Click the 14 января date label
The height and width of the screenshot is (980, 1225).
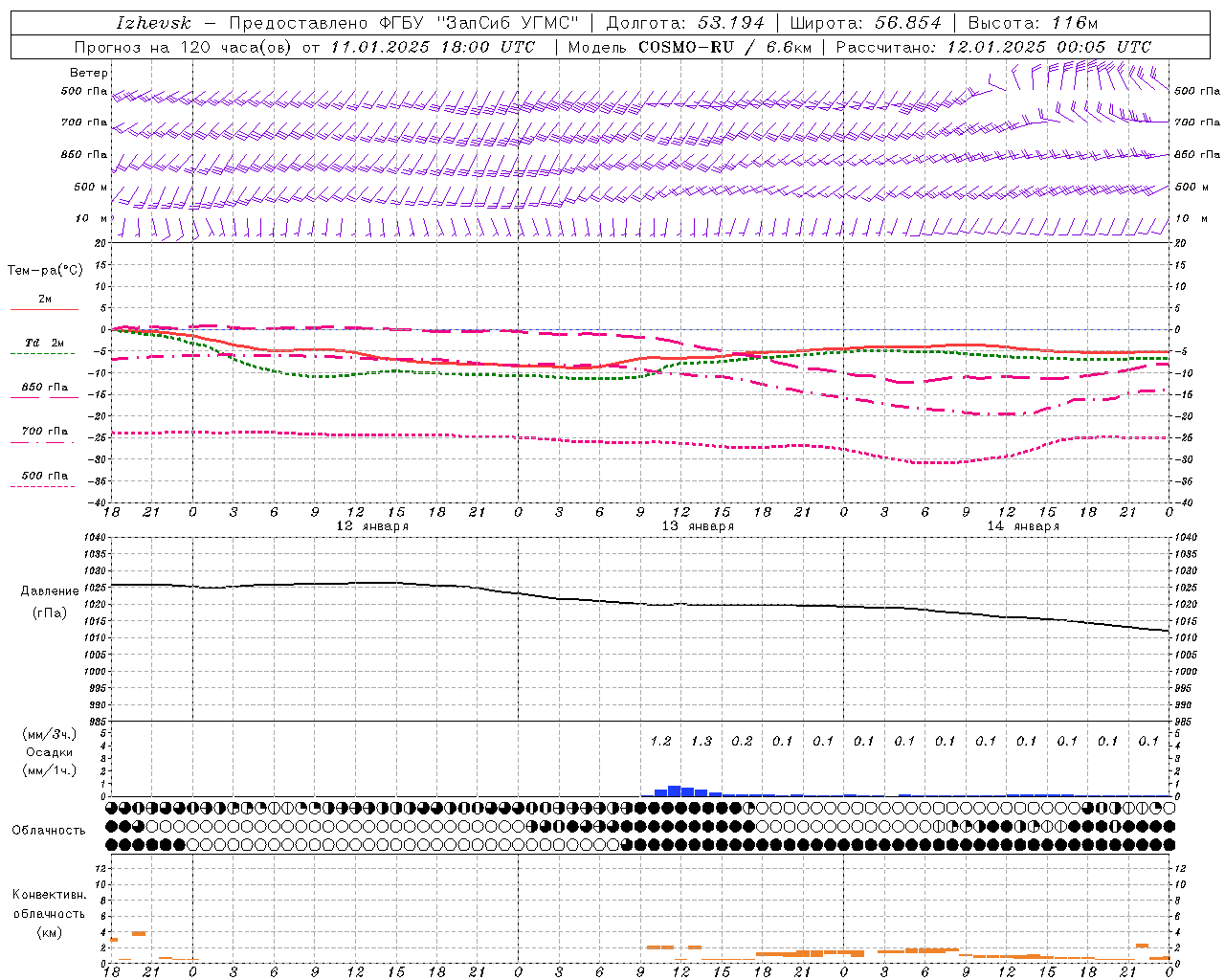(1023, 526)
